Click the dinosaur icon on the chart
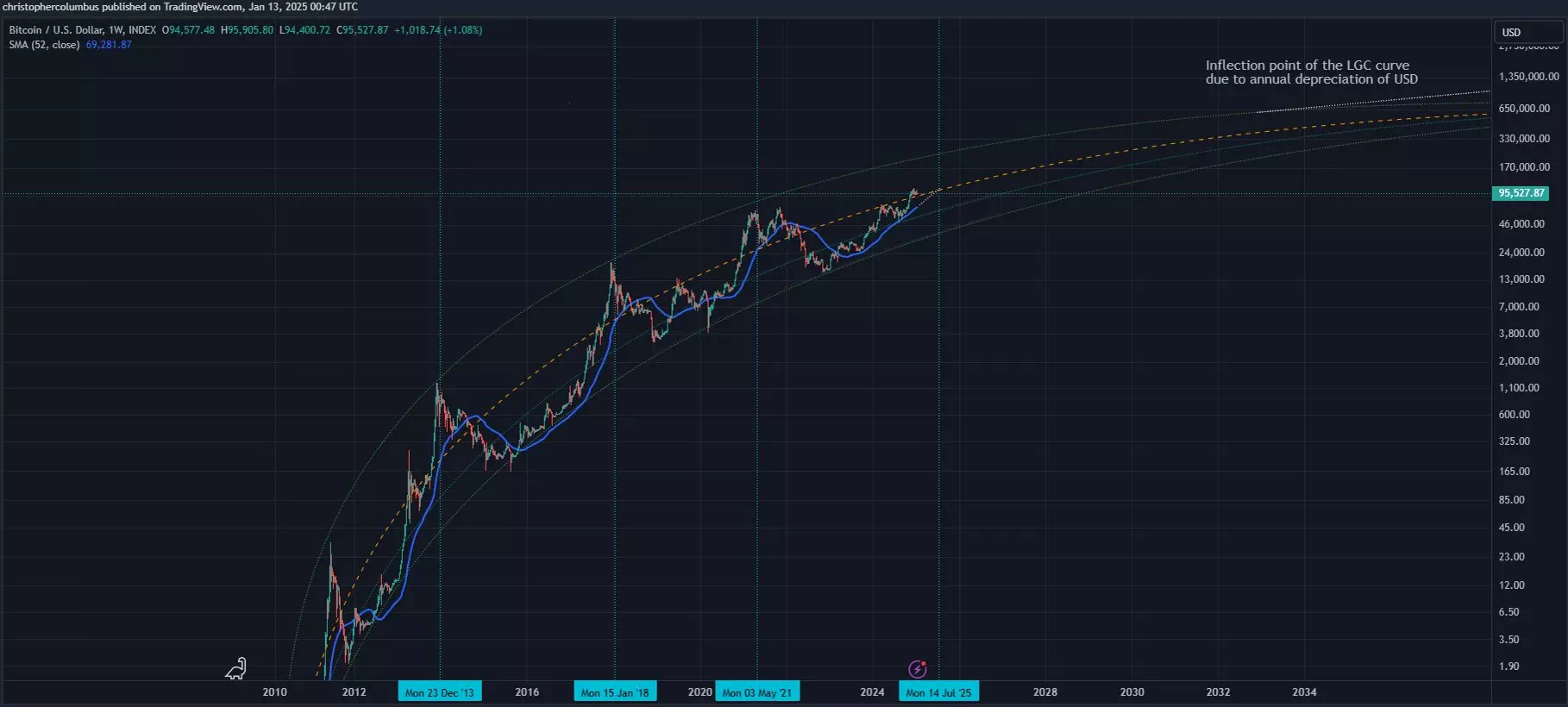The width and height of the screenshot is (1568, 707). click(x=236, y=668)
